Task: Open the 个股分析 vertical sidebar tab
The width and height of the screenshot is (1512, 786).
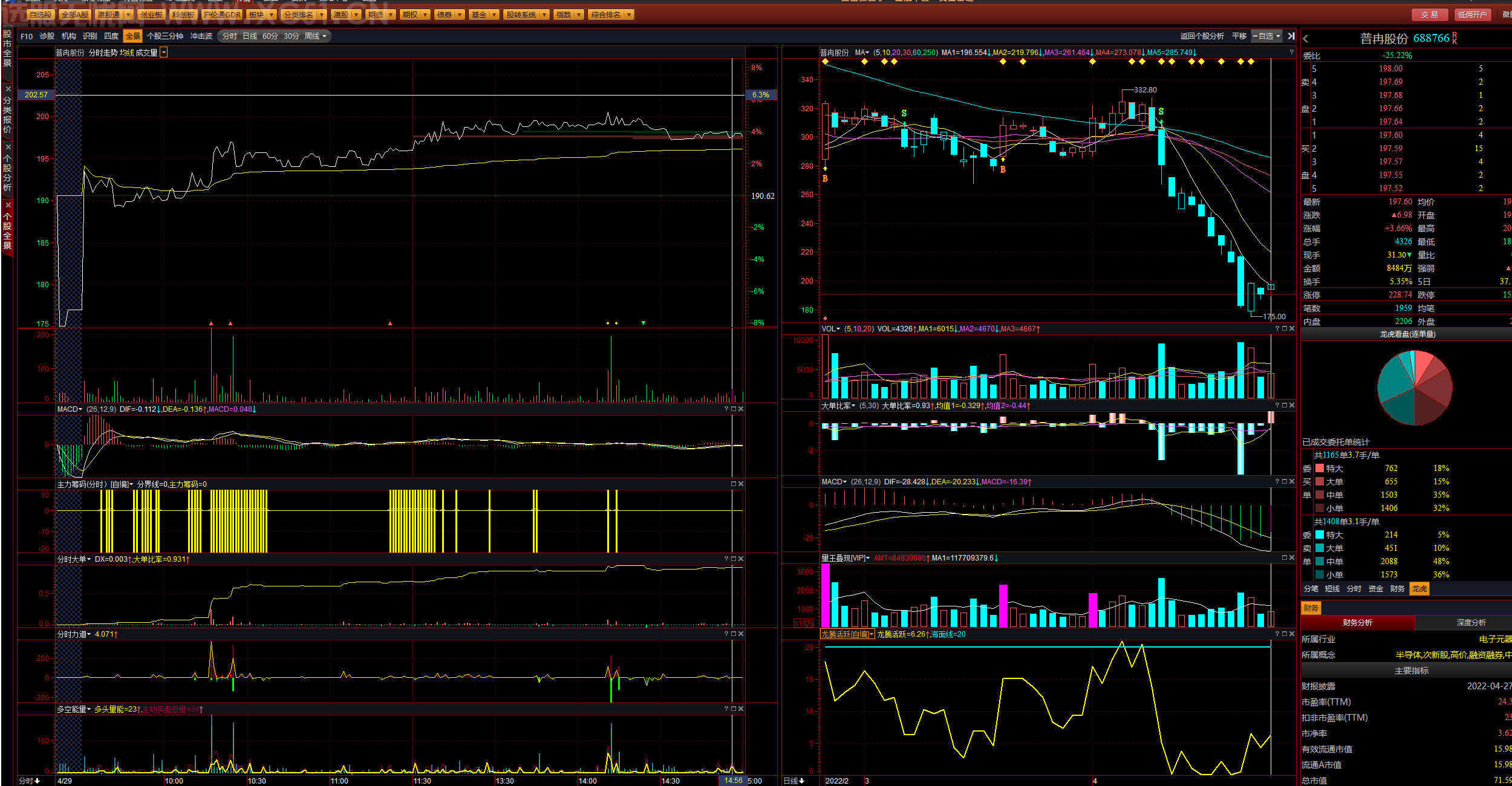Action: point(7,172)
